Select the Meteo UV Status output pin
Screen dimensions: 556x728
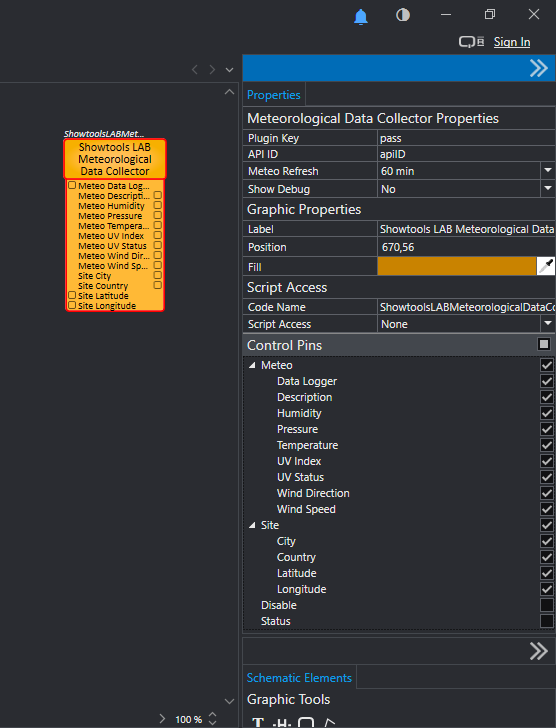coord(158,245)
